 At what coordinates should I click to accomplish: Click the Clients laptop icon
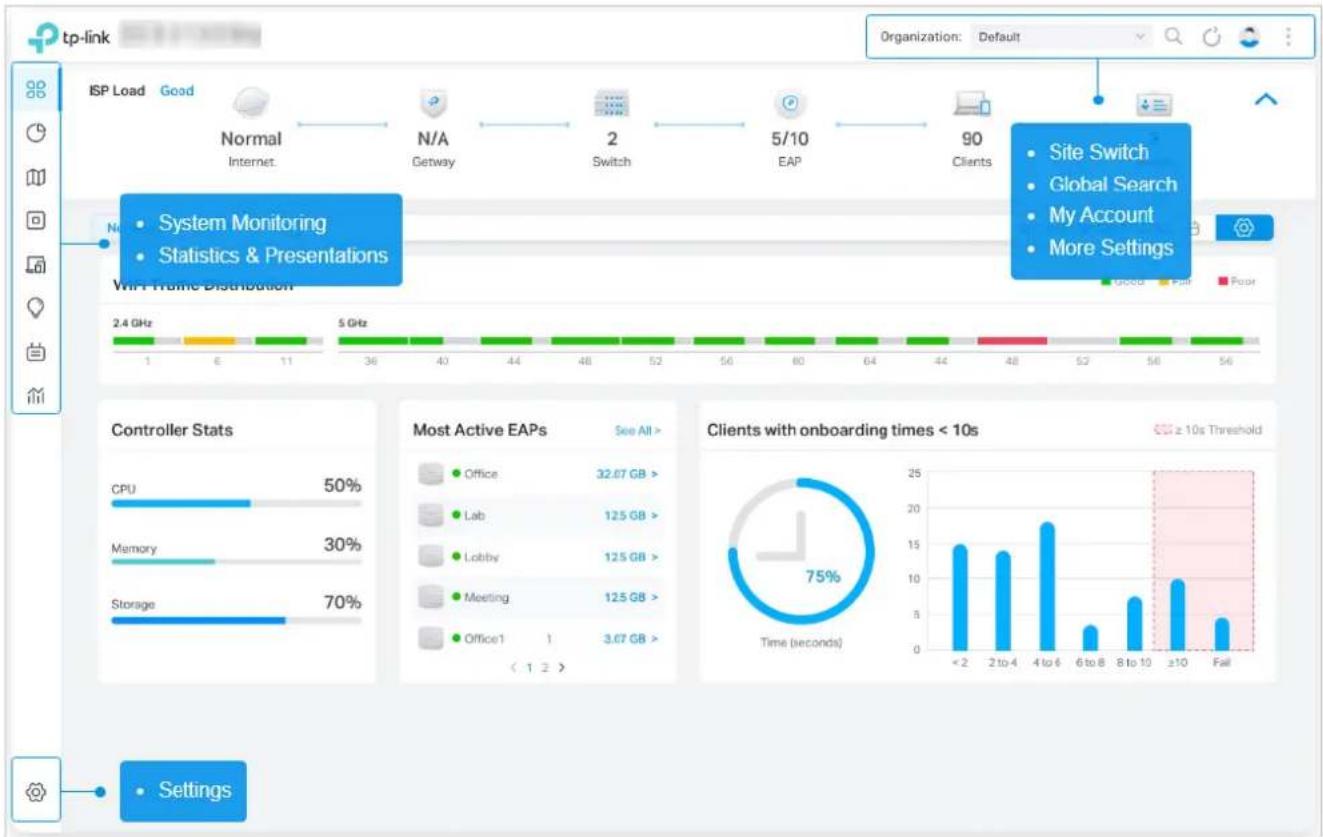pyautogui.click(x=972, y=104)
